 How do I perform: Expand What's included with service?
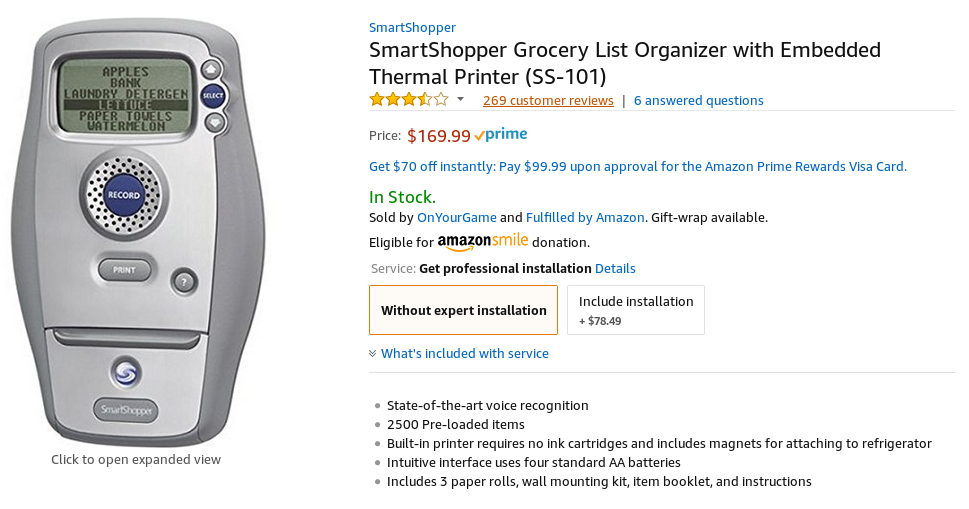(464, 353)
